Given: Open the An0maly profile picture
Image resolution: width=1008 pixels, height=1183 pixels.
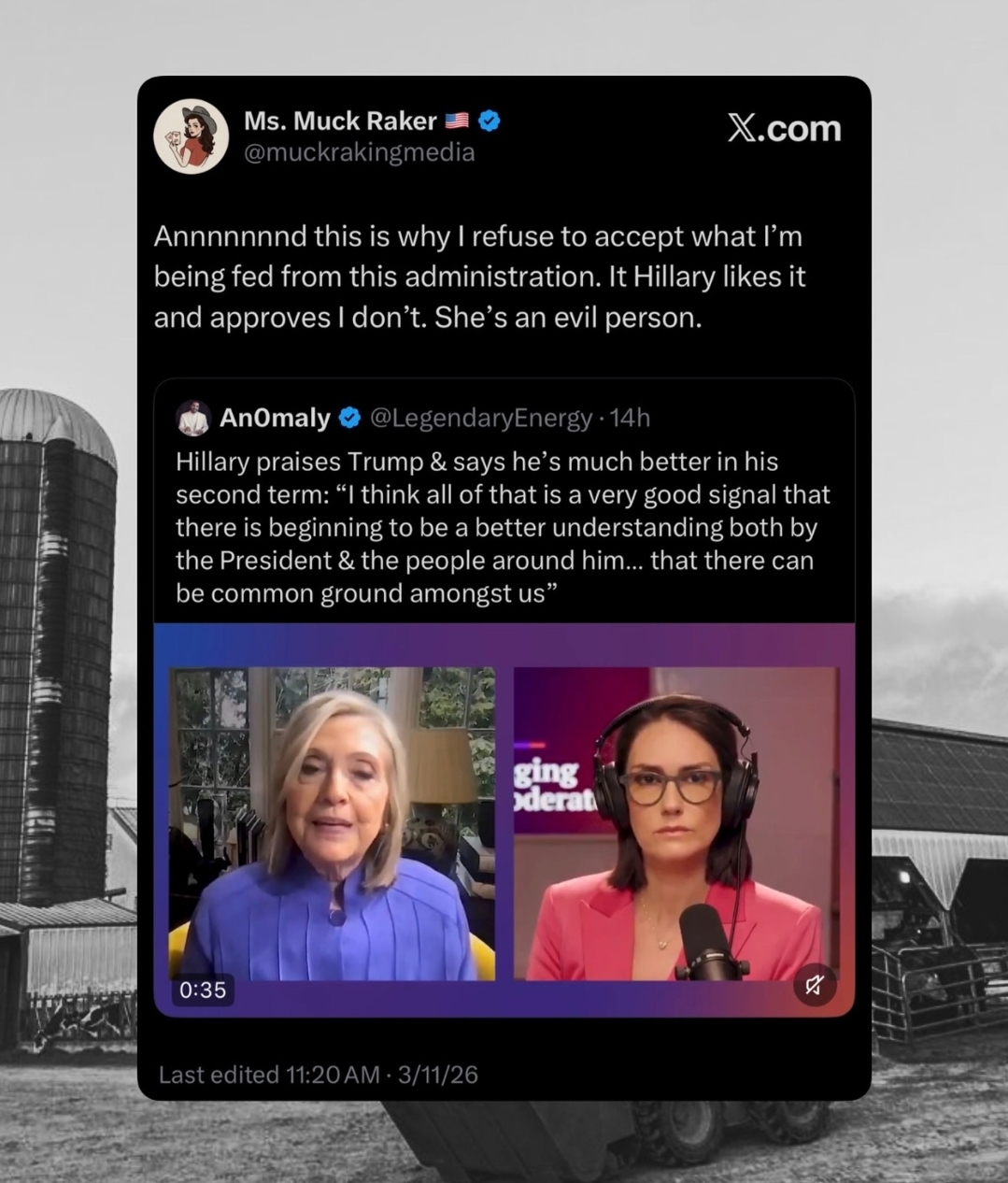Looking at the screenshot, I should [193, 419].
